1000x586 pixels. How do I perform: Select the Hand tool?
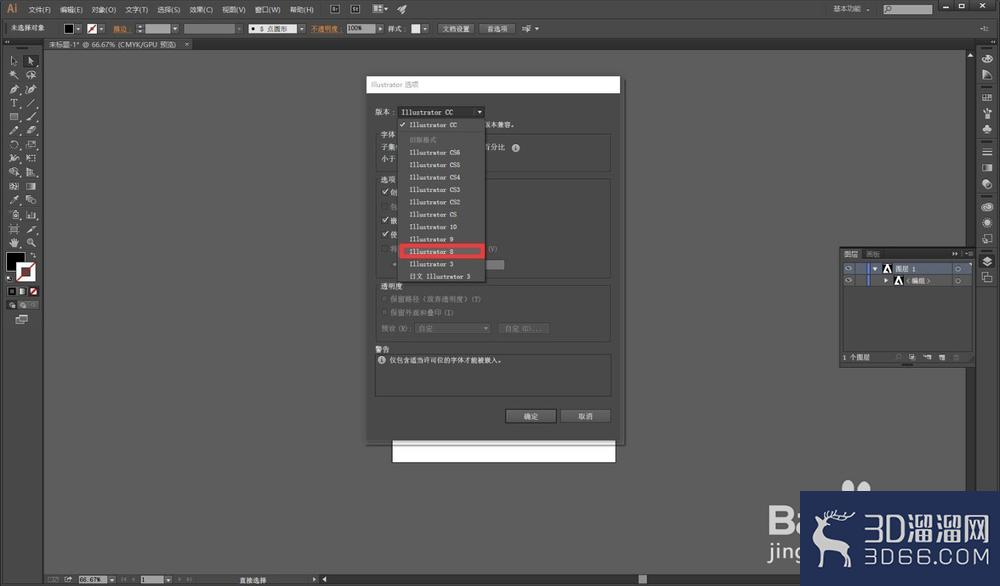(x=14, y=242)
